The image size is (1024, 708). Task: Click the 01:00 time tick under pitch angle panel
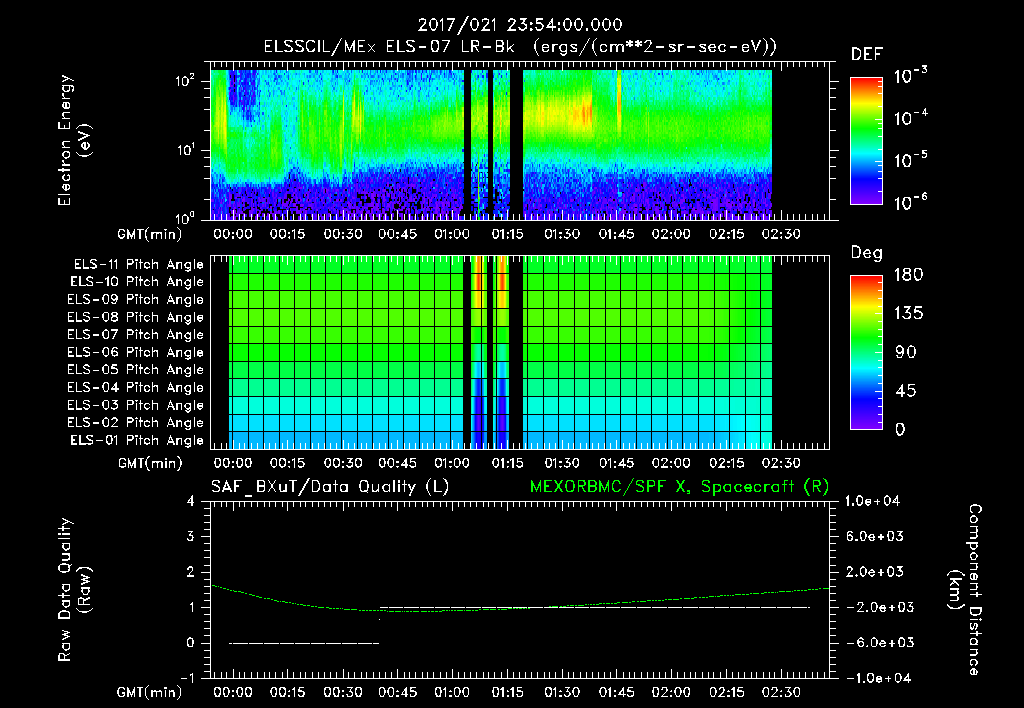(452, 464)
